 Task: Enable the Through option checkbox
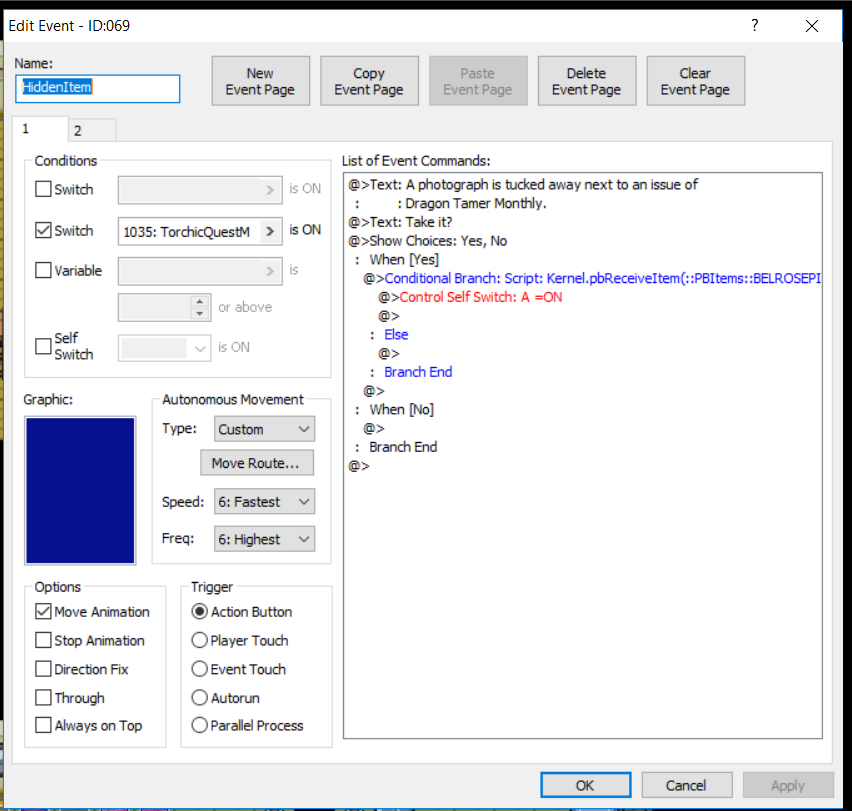click(x=44, y=698)
